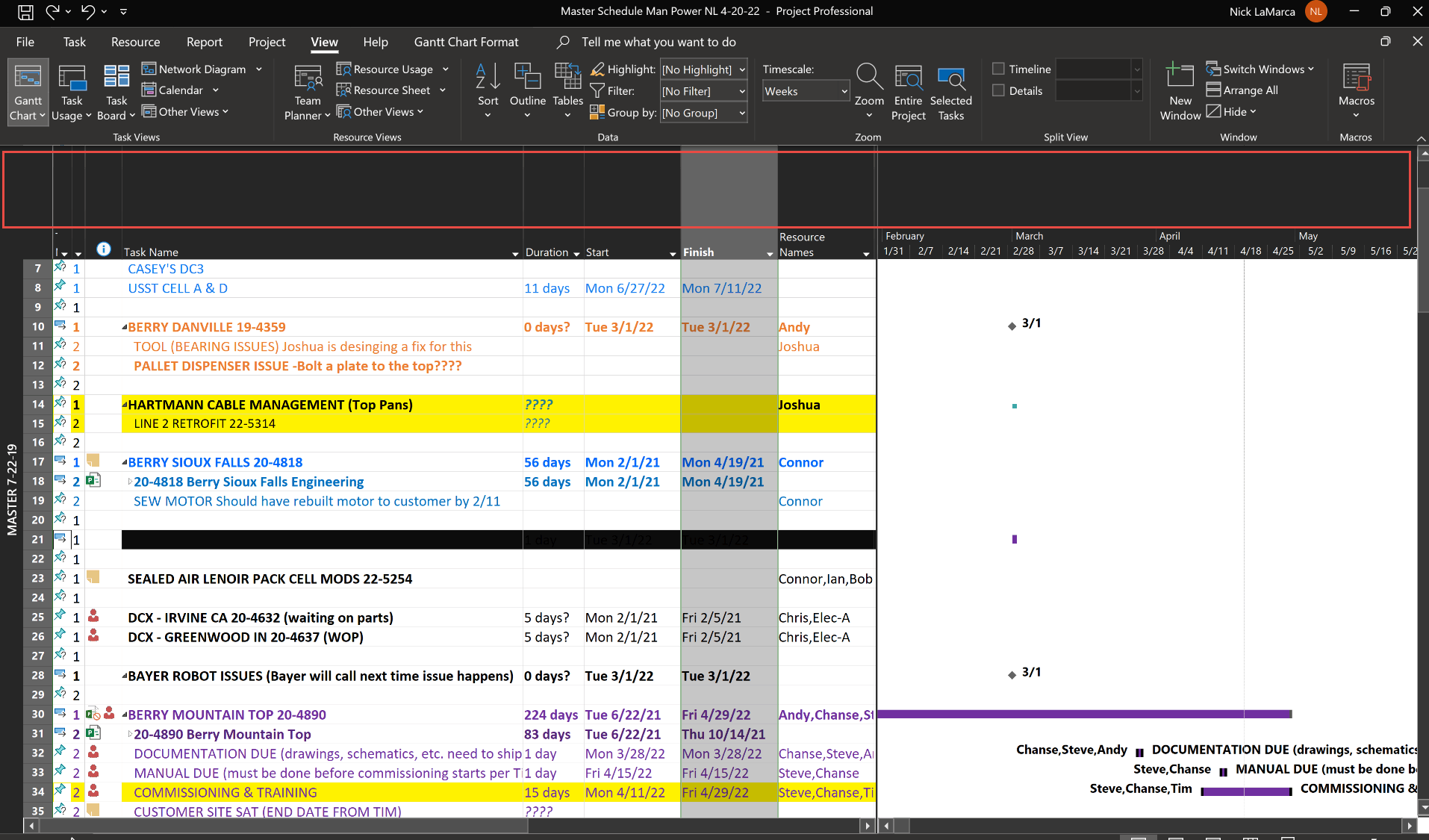The width and height of the screenshot is (1429, 840).
Task: Click the Redo icon
Action: [52, 11]
